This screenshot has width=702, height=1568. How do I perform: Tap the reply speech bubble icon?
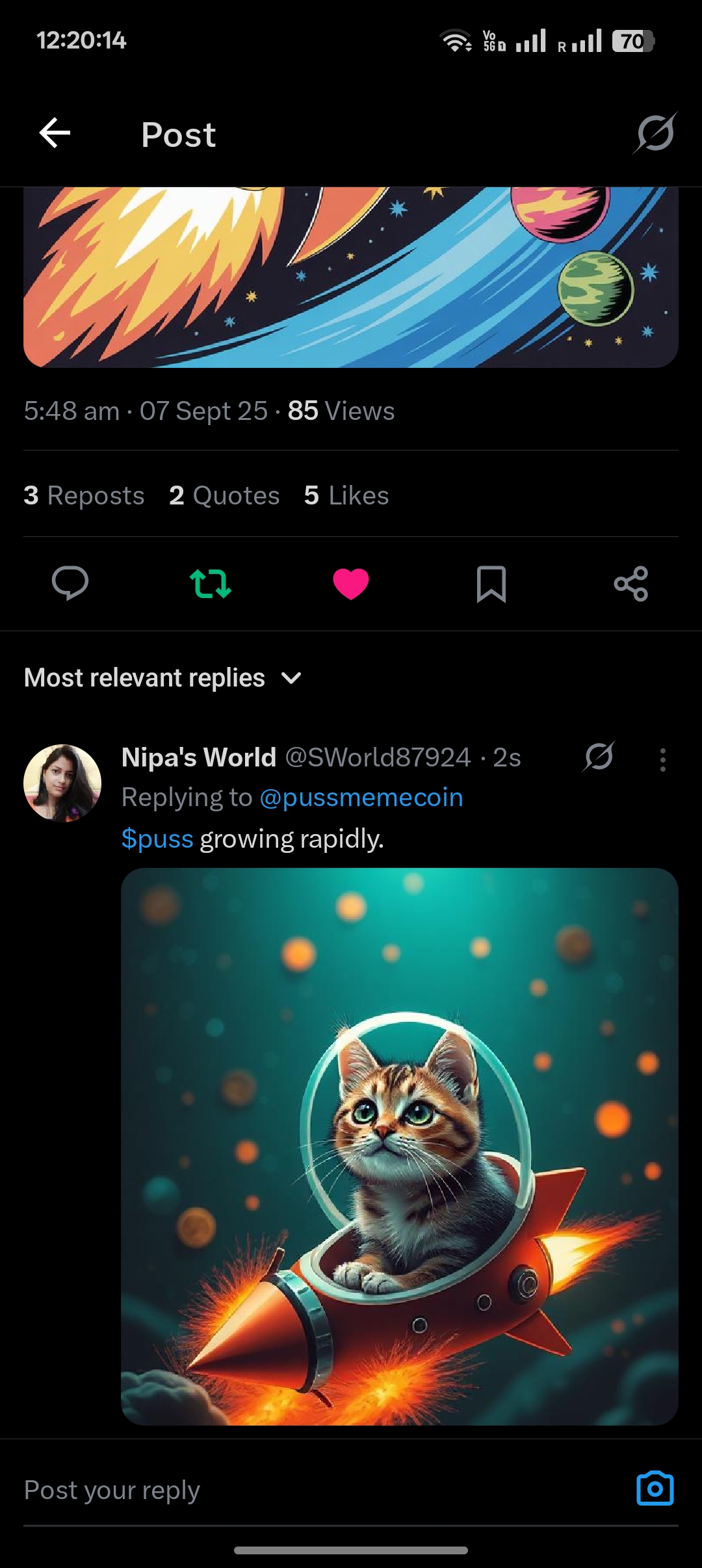tap(70, 583)
